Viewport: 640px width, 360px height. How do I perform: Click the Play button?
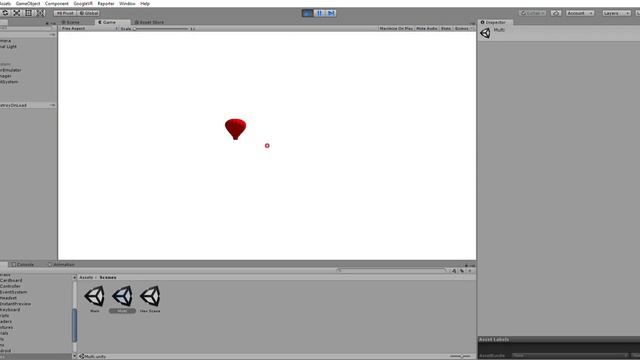(307, 13)
